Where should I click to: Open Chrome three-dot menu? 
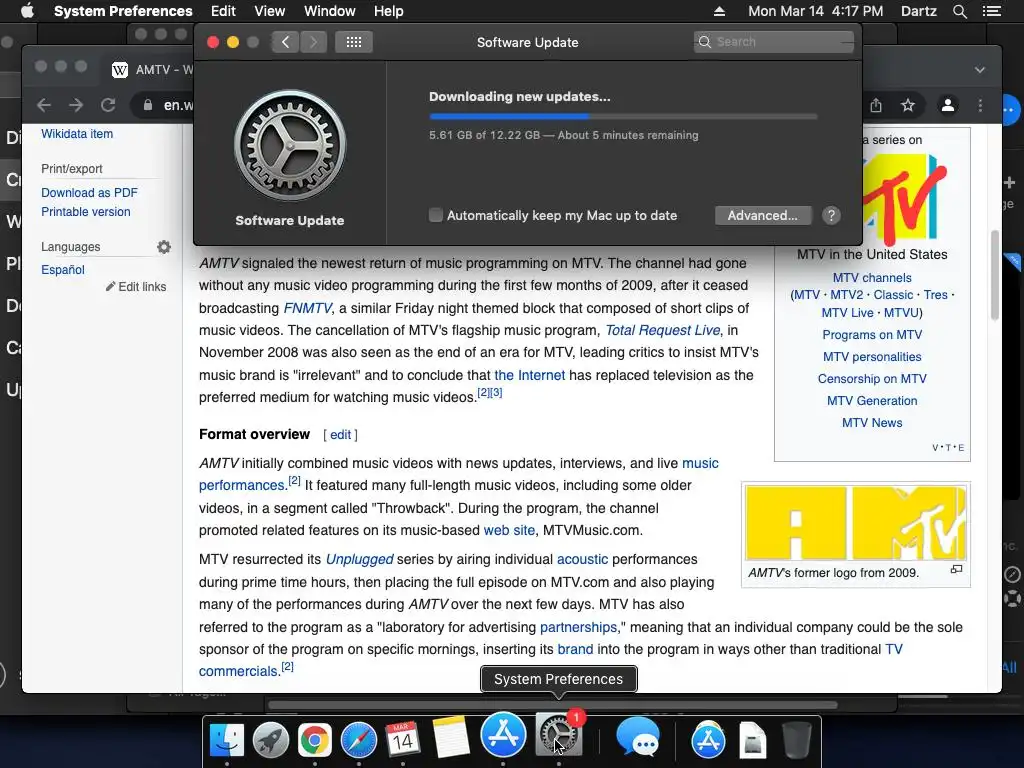(980, 105)
